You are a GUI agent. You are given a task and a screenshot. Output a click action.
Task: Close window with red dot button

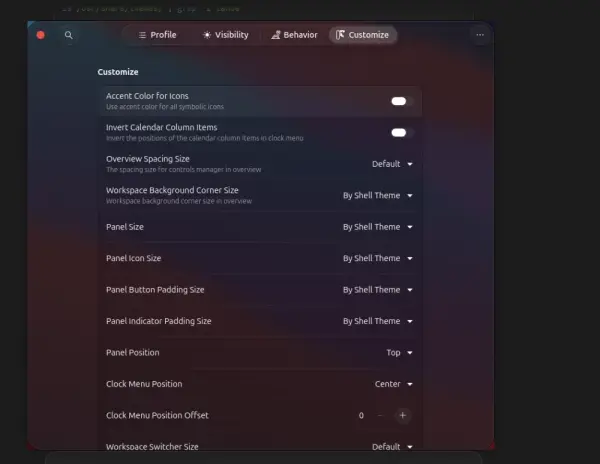pyautogui.click(x=41, y=35)
